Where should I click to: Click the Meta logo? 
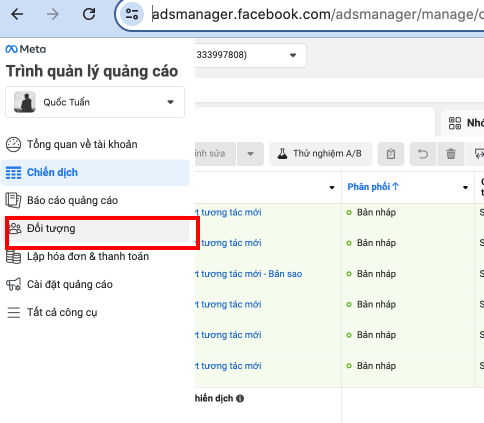tap(26, 49)
